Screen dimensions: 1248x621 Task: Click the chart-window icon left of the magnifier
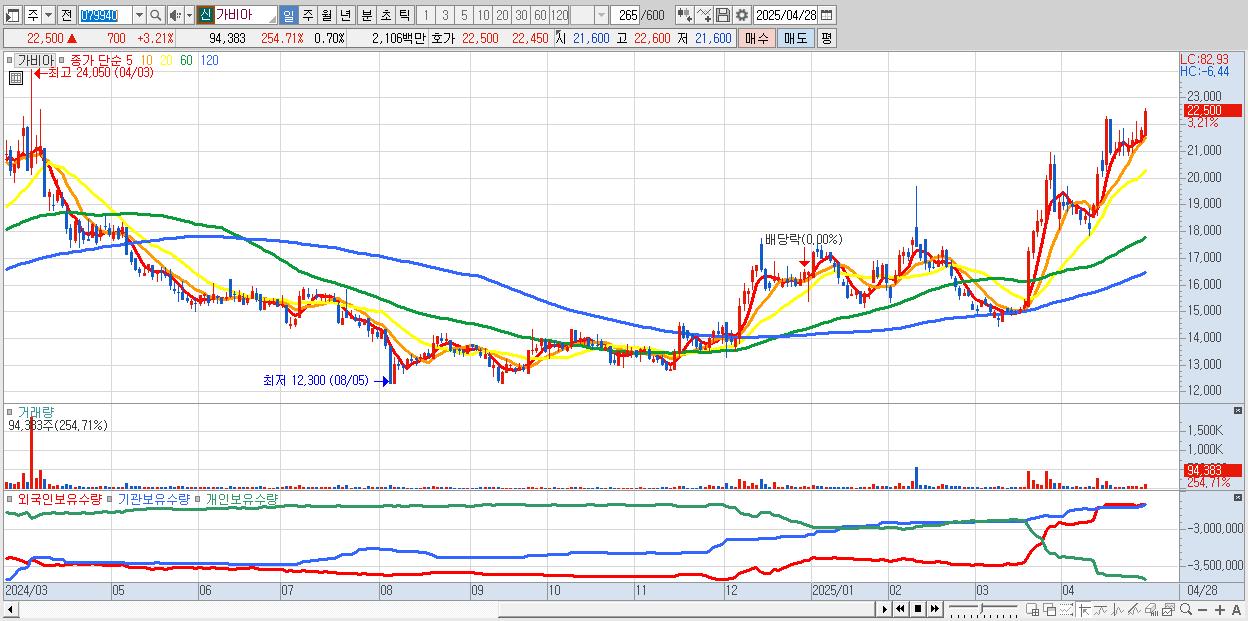1169,609
